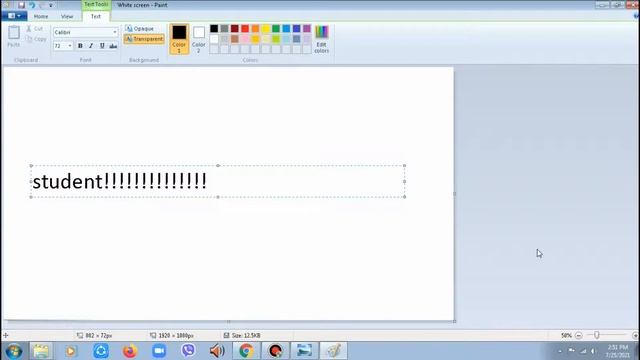Toggle Strikethrough text formatting
The height and width of the screenshot is (360, 640).
coord(113,46)
